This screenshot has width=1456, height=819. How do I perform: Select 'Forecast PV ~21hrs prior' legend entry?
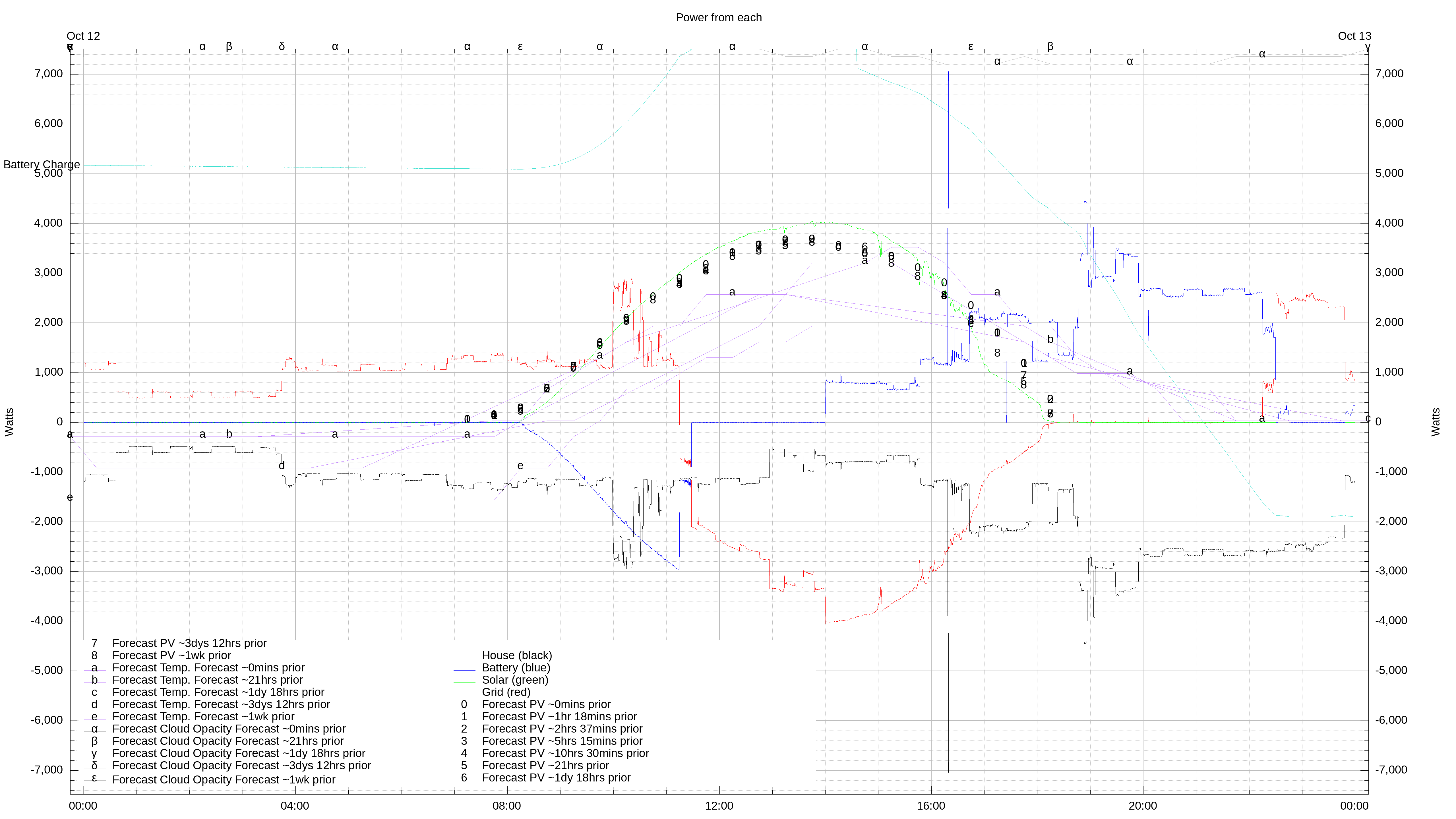pyautogui.click(x=545, y=766)
